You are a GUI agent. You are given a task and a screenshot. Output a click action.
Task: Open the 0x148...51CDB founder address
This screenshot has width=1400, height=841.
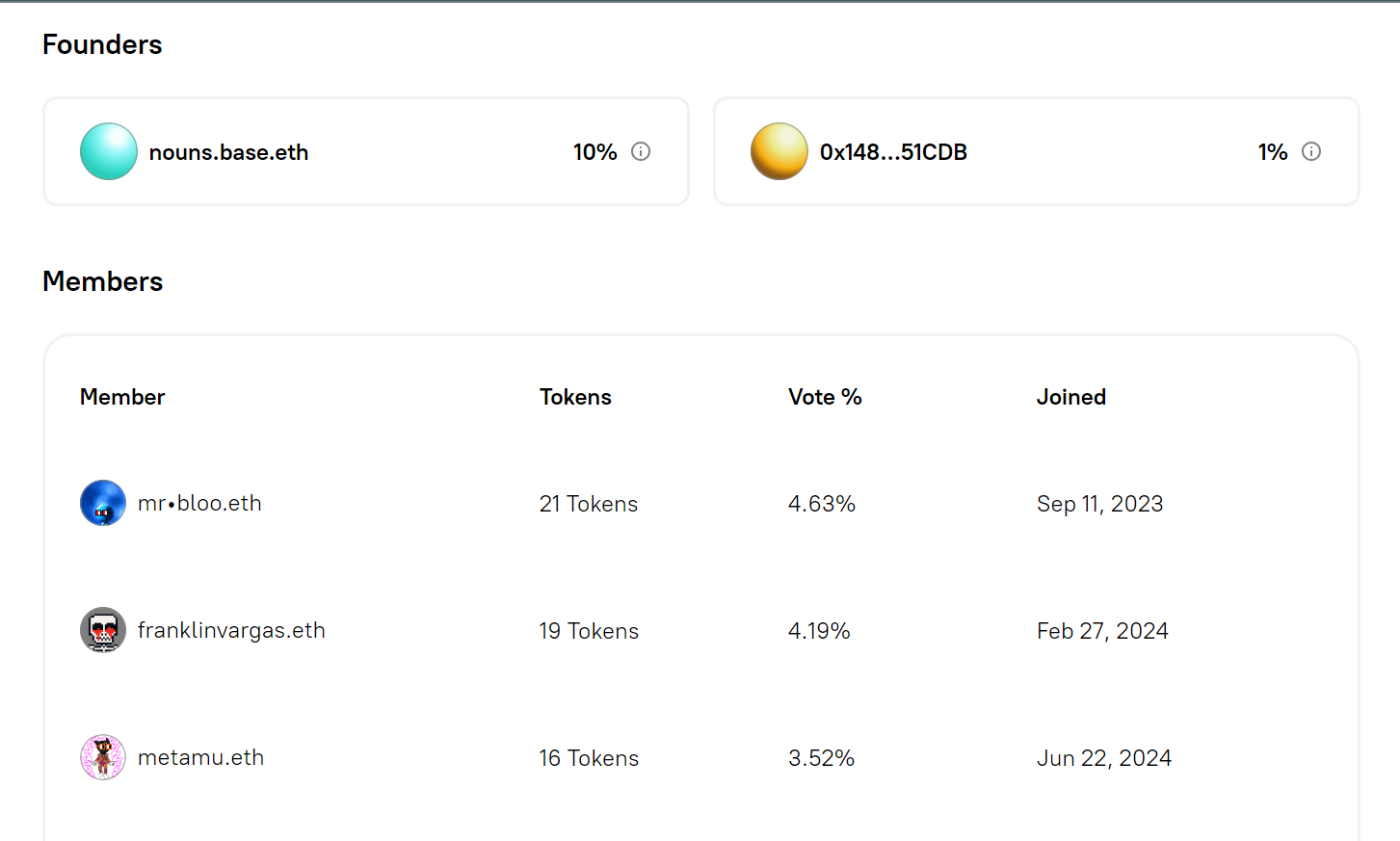click(x=894, y=151)
